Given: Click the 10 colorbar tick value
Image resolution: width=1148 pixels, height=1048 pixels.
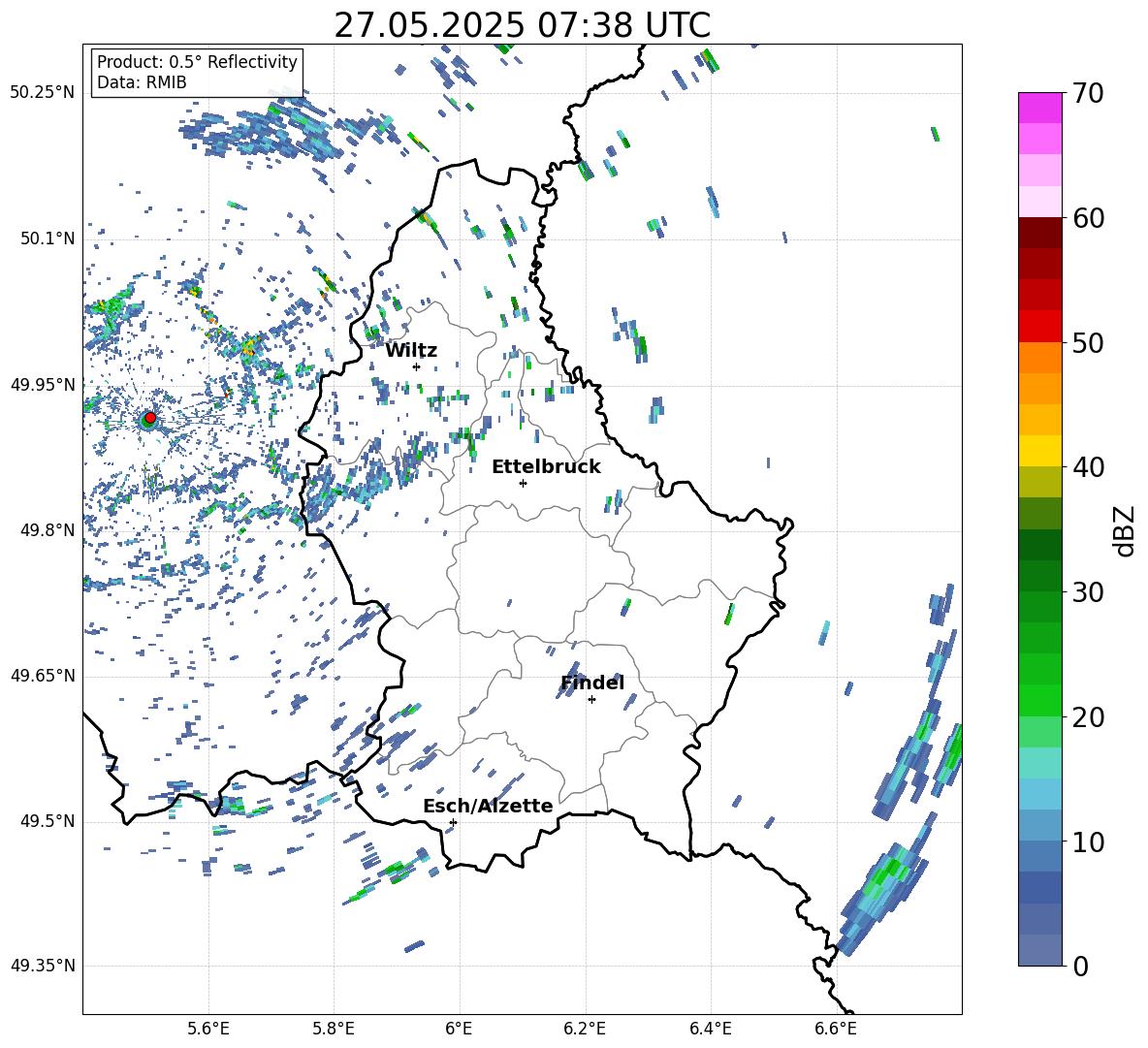Looking at the screenshot, I should coord(1088,842).
